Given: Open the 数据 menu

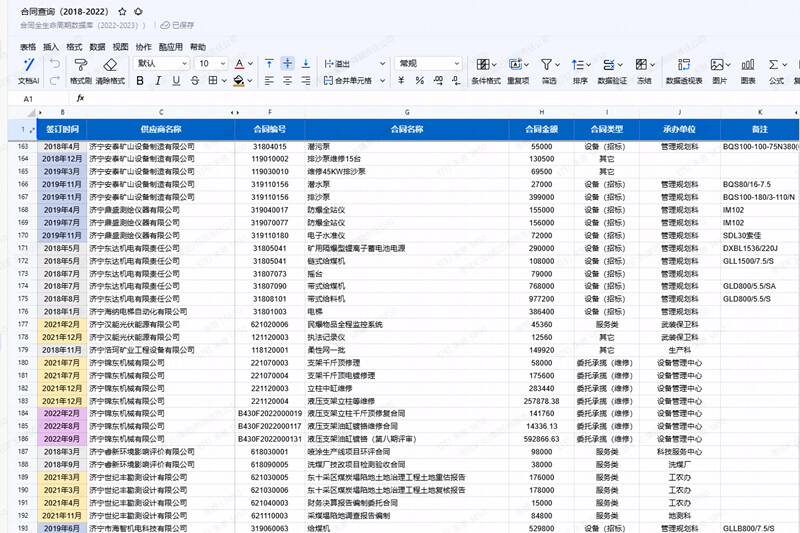Looking at the screenshot, I should (97, 47).
